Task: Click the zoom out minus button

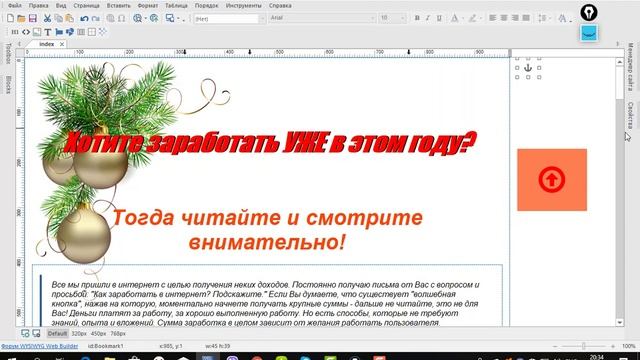Action: click(555, 346)
